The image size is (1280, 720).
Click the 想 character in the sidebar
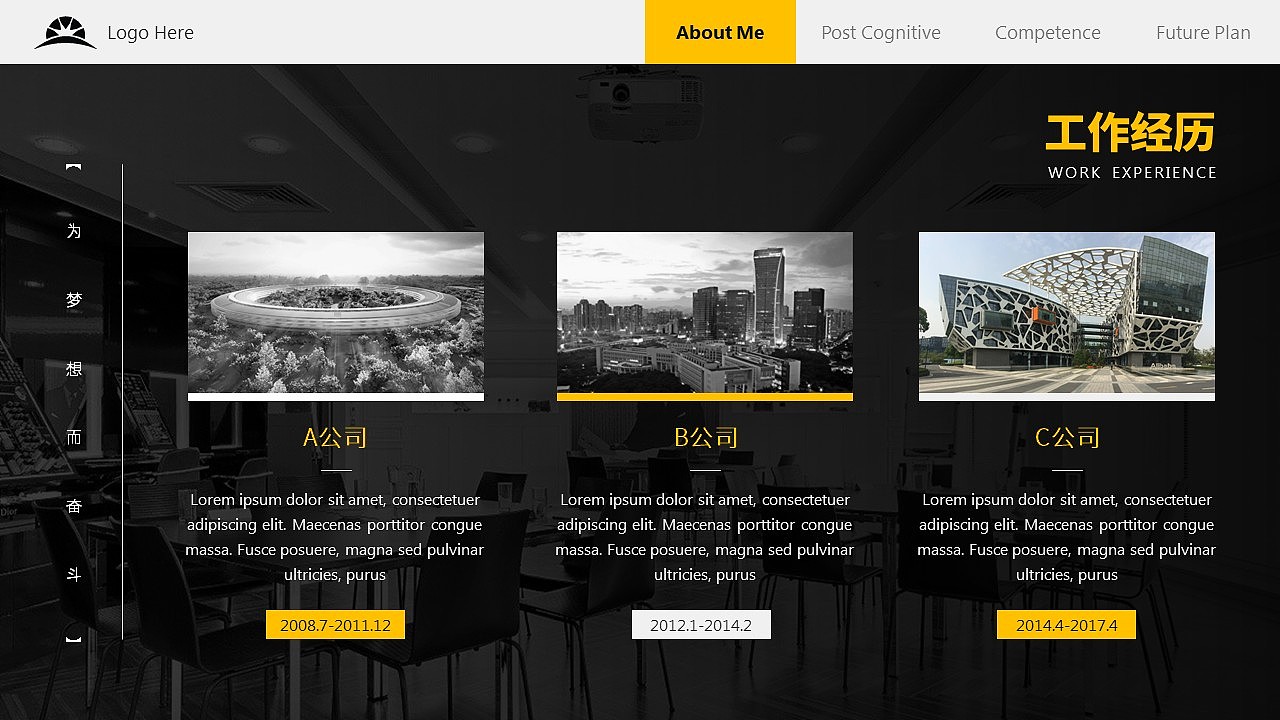(74, 369)
